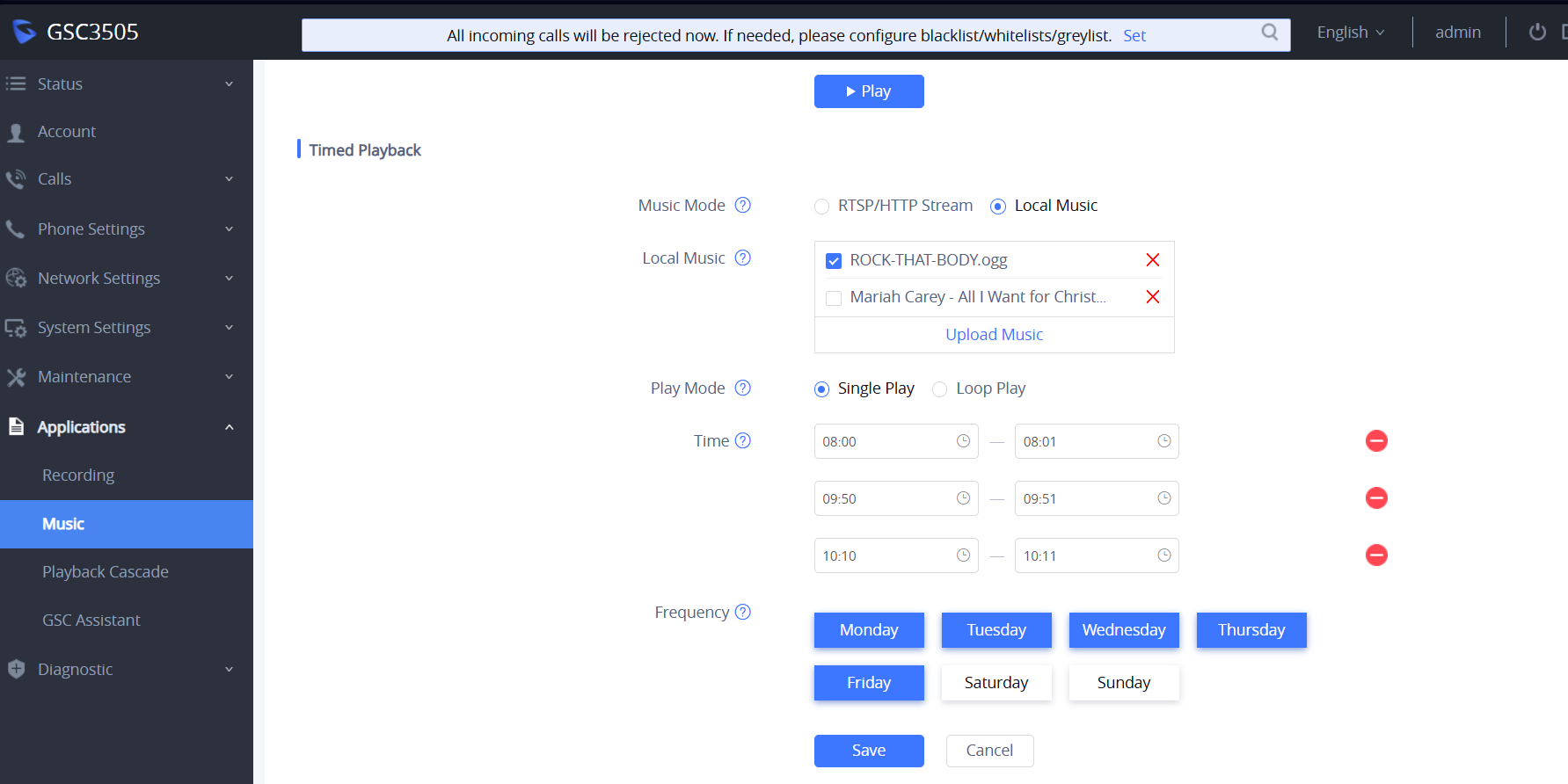Viewport: 1568px width, 784px height.
Task: Open the English language dropdown
Action: 1350,33
